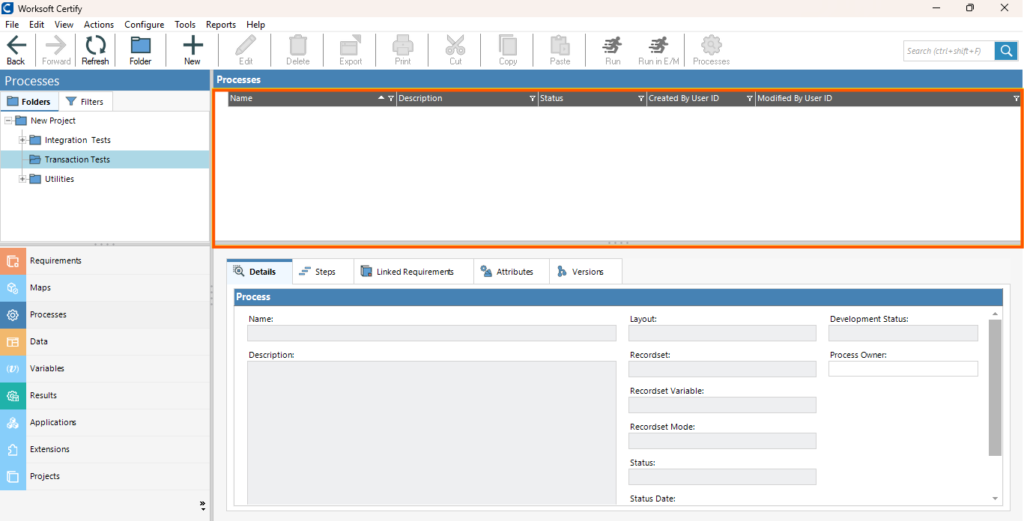Refresh the processes view
This screenshot has height=521, width=1024.
(95, 50)
